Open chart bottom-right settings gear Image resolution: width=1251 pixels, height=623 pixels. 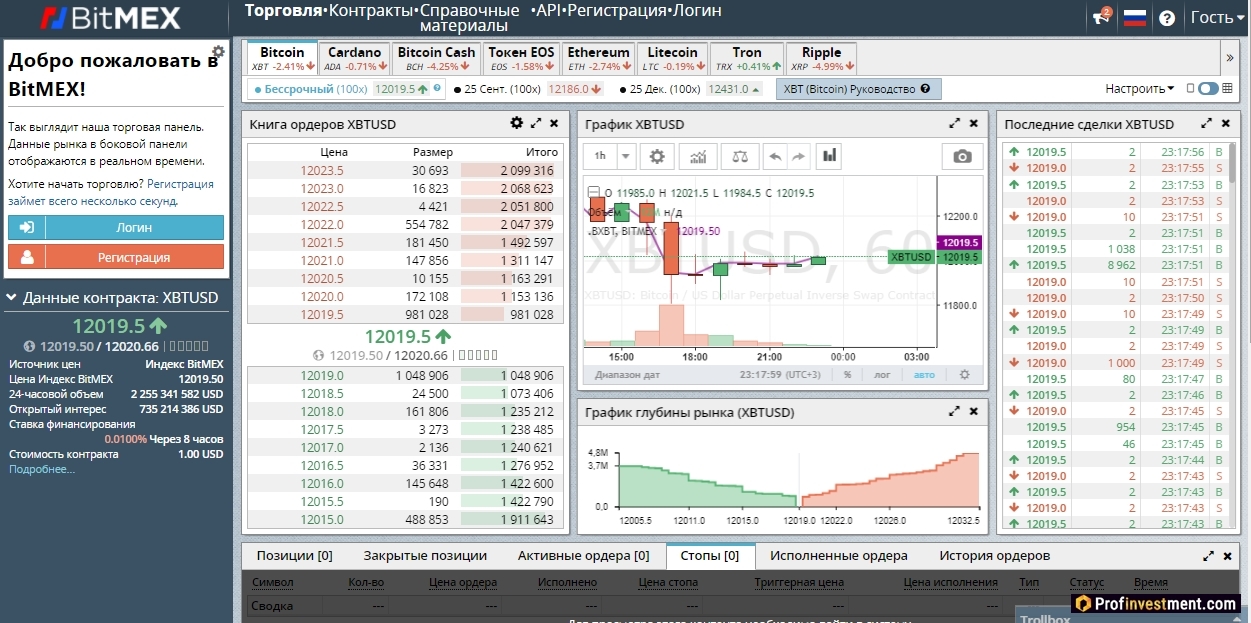(965, 374)
